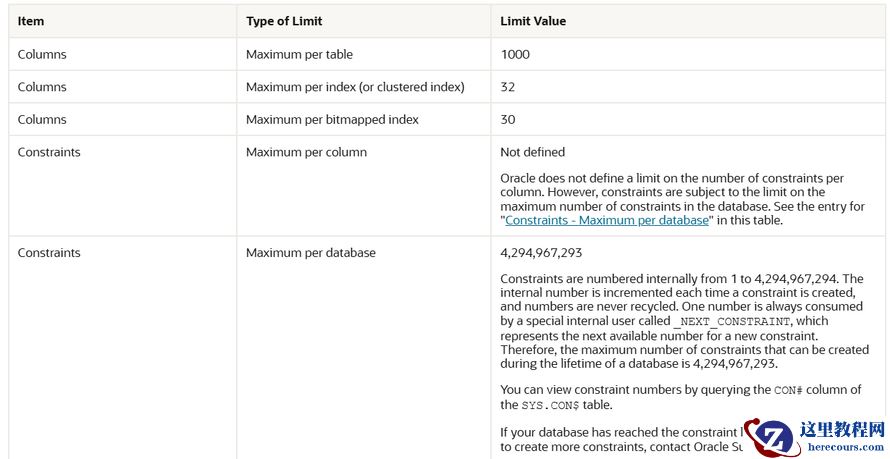
Task: Click the limit value 30
Action: tap(508, 119)
